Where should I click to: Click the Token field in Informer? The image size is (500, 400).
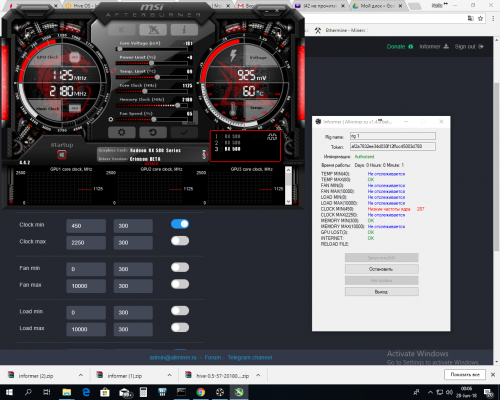click(x=393, y=146)
